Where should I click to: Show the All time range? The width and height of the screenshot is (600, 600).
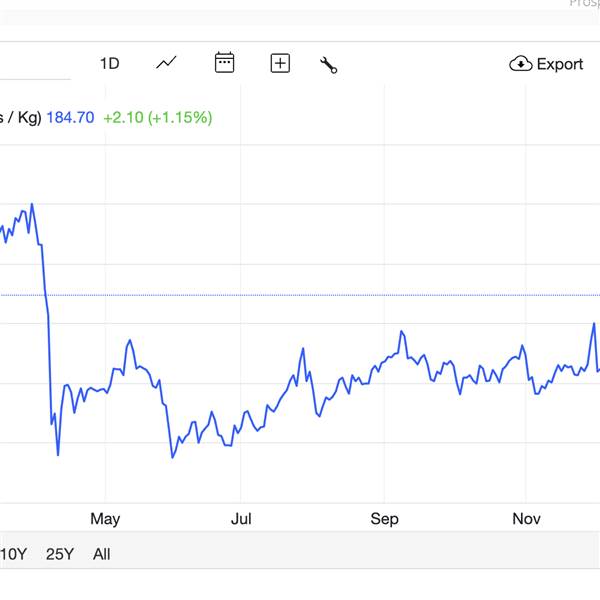click(x=102, y=554)
